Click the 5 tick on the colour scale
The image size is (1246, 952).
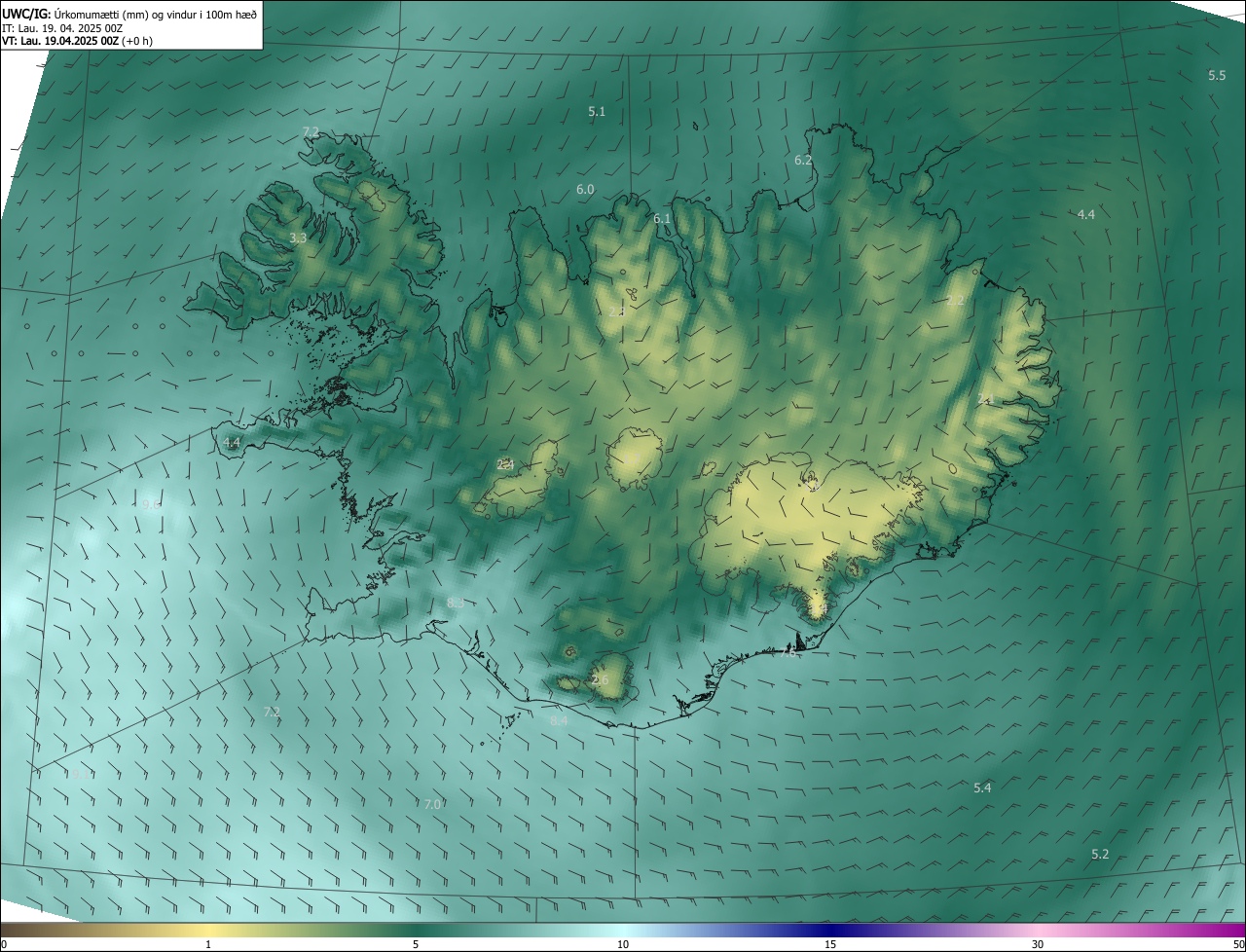click(416, 944)
